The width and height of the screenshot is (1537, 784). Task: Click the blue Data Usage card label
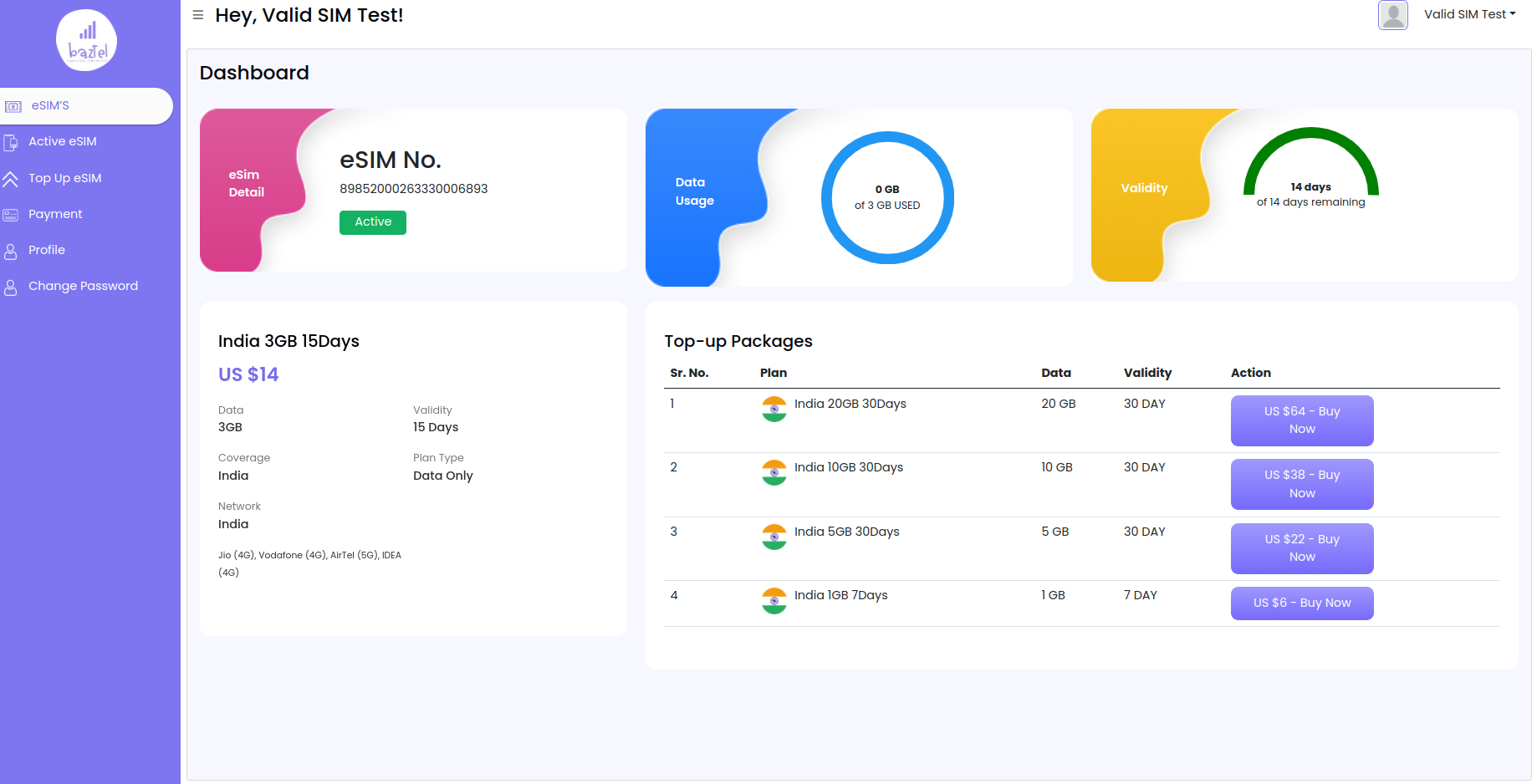(x=695, y=191)
